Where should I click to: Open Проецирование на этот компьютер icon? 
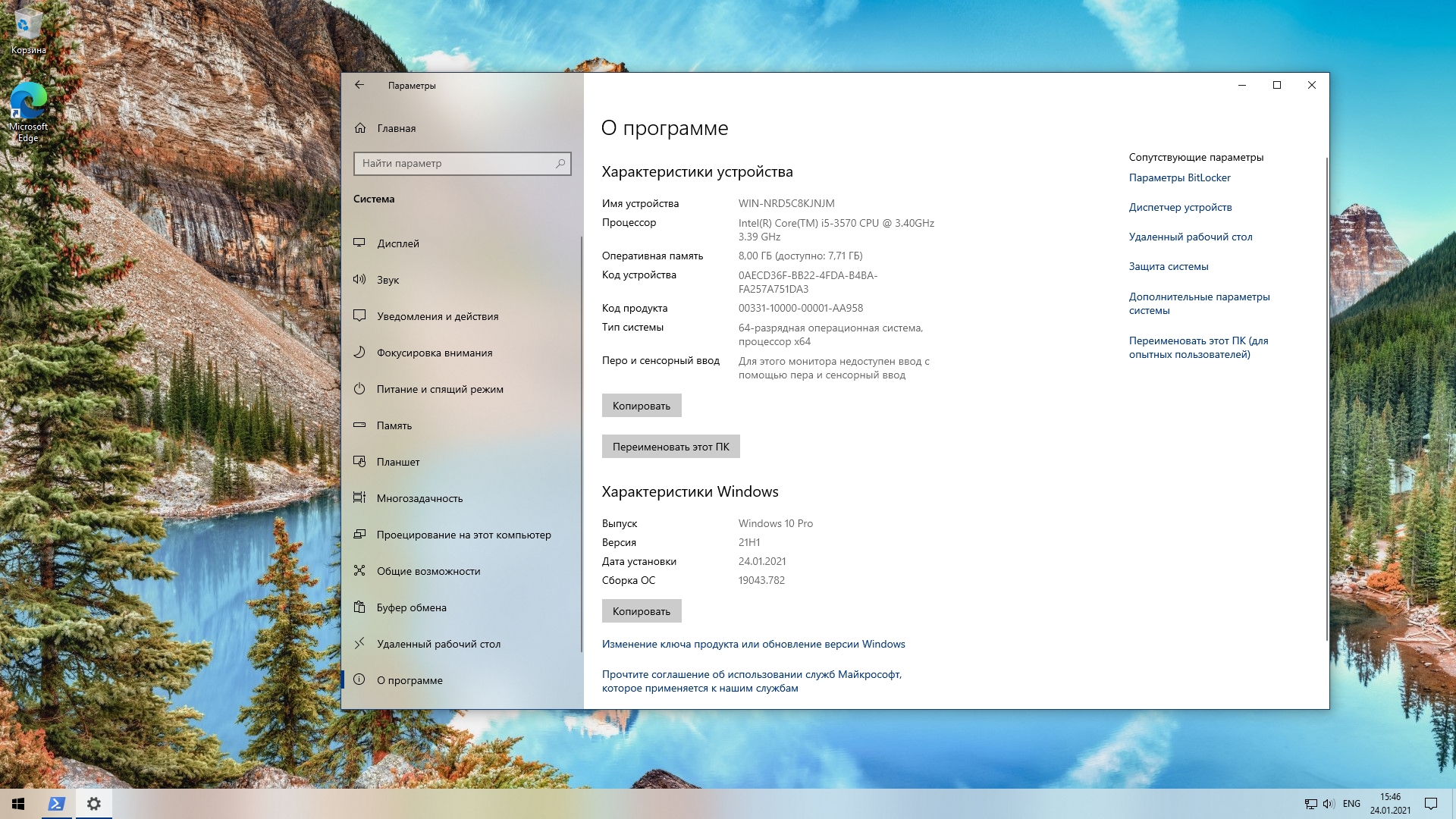(359, 534)
